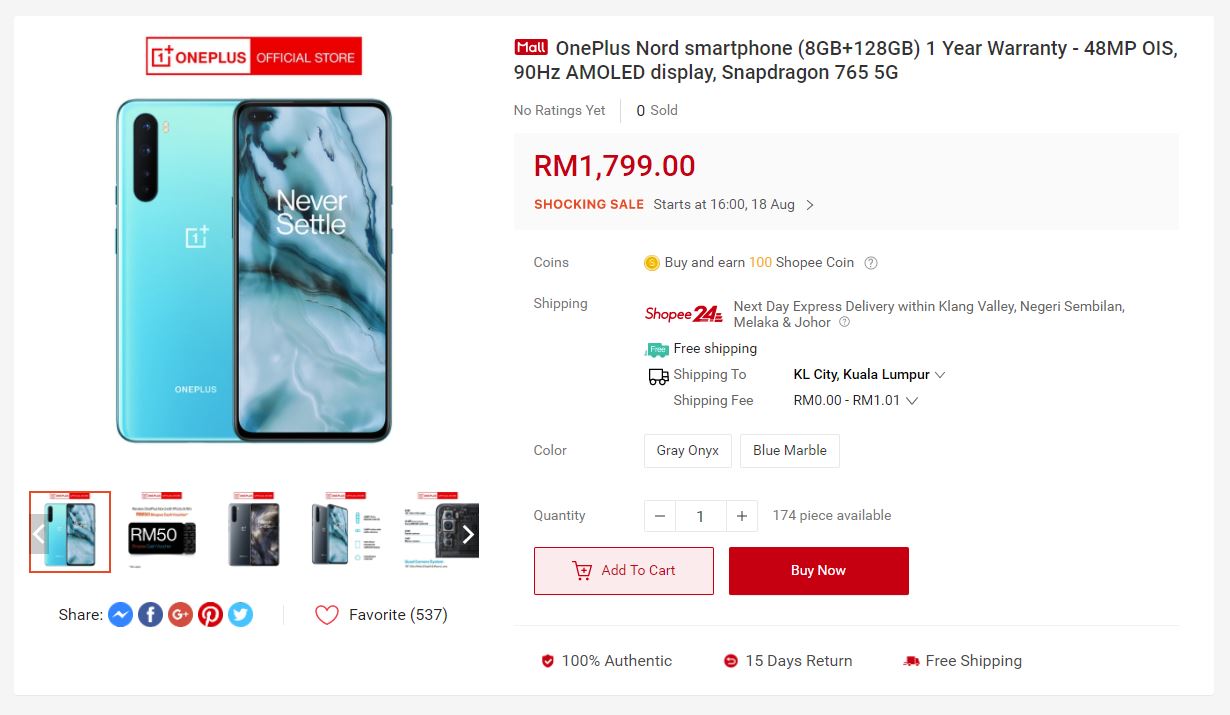This screenshot has width=1230, height=715.
Task: View the RM50 voucher thumbnail
Action: click(x=162, y=532)
